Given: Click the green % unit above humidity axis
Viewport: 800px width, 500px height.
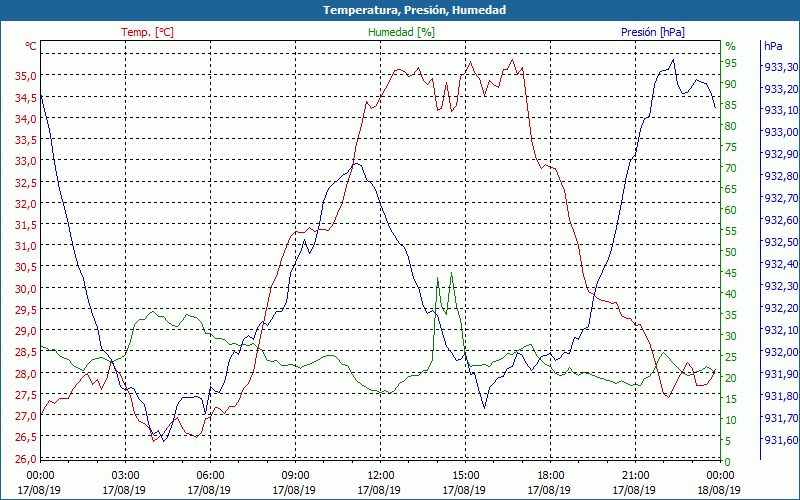Looking at the screenshot, I should click(x=731, y=46).
